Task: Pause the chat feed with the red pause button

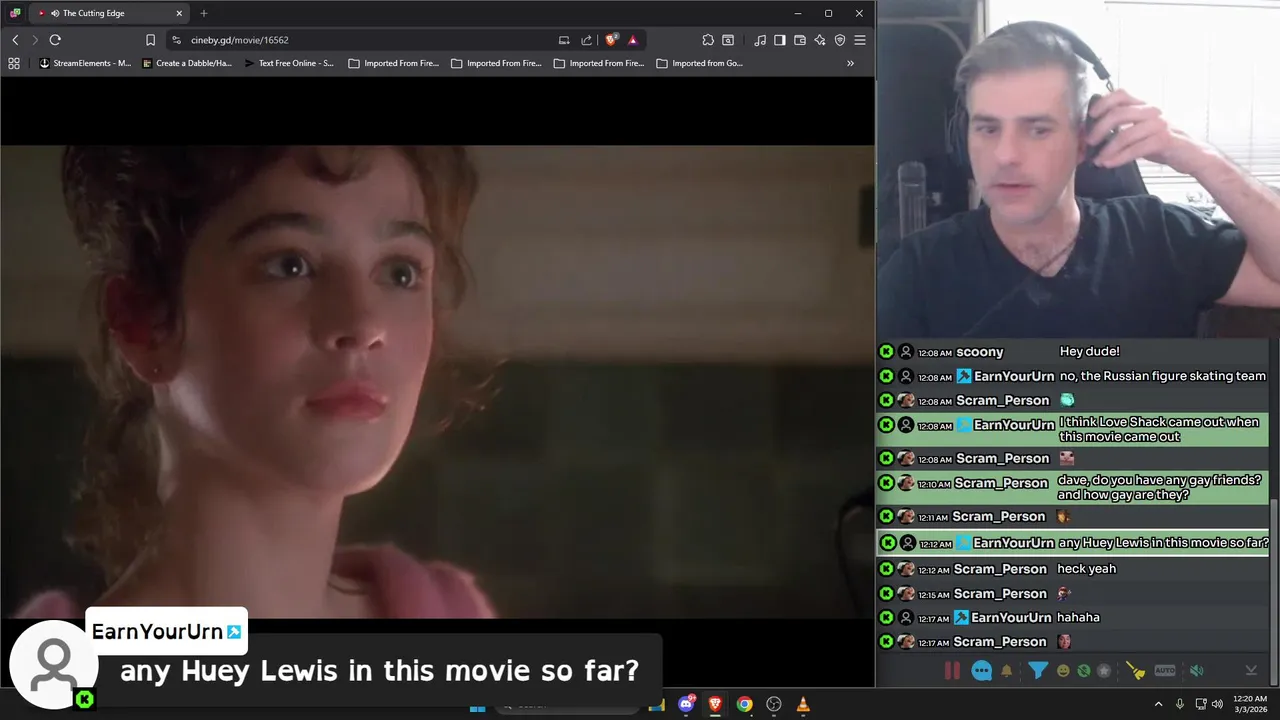Action: (x=952, y=671)
